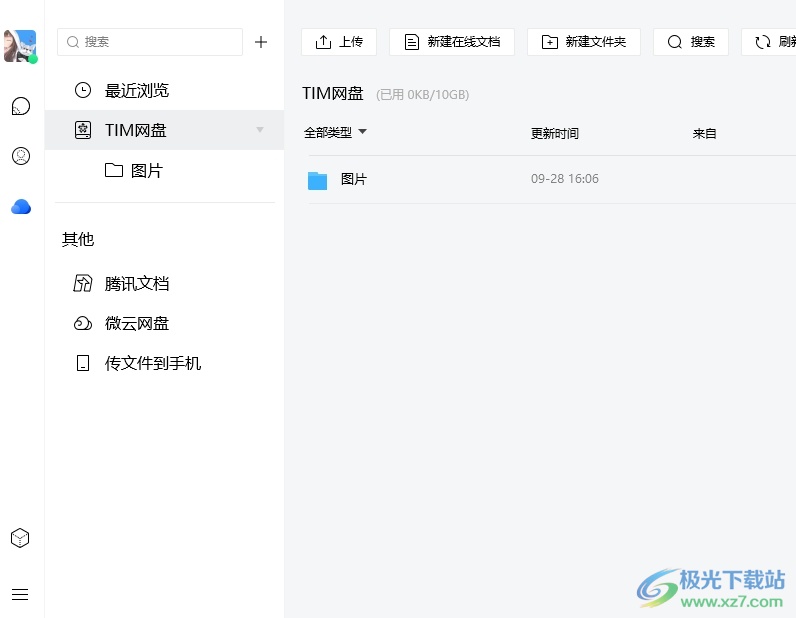Open 微云网盘 from the sidebar
The width and height of the screenshot is (796, 618).
tap(137, 324)
